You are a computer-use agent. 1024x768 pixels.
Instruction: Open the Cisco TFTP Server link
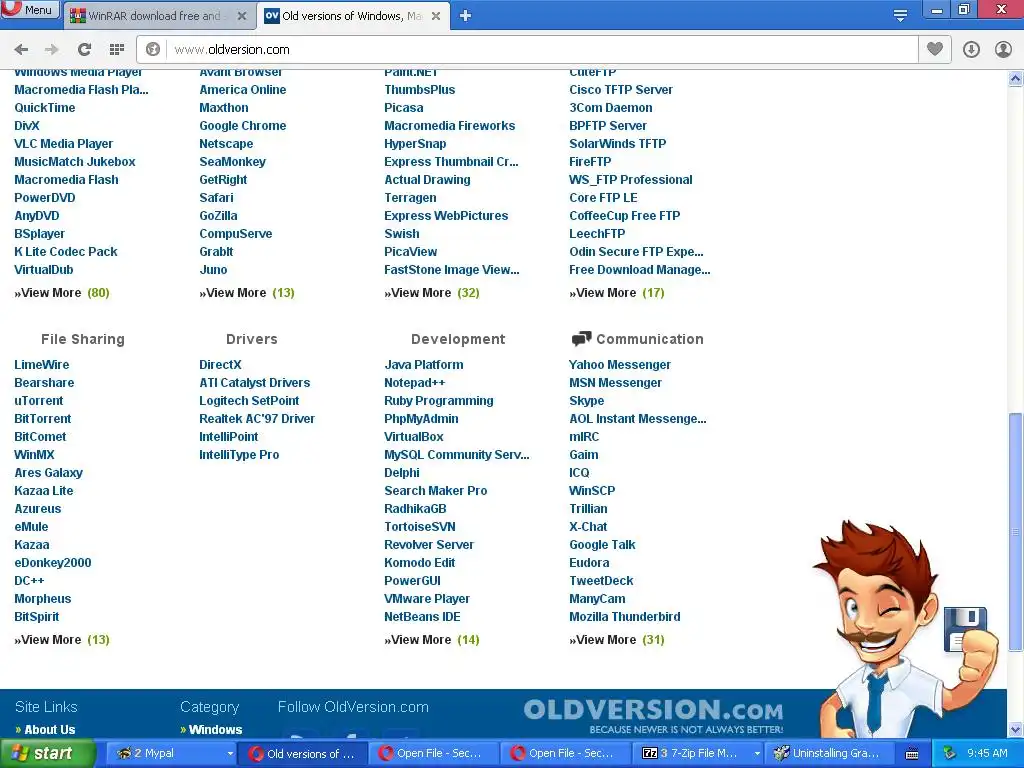point(620,89)
